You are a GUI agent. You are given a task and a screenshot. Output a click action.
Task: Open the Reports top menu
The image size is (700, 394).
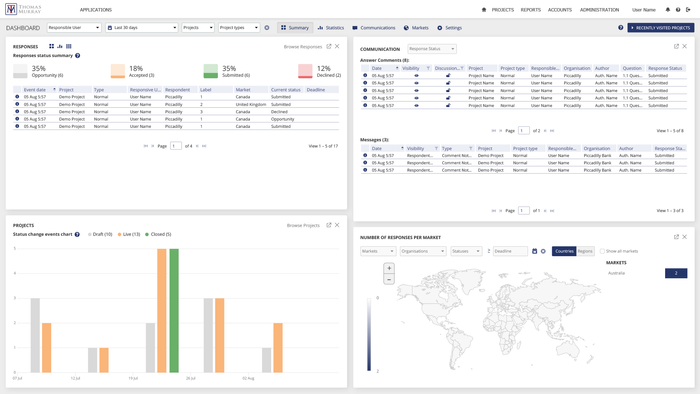(x=531, y=10)
